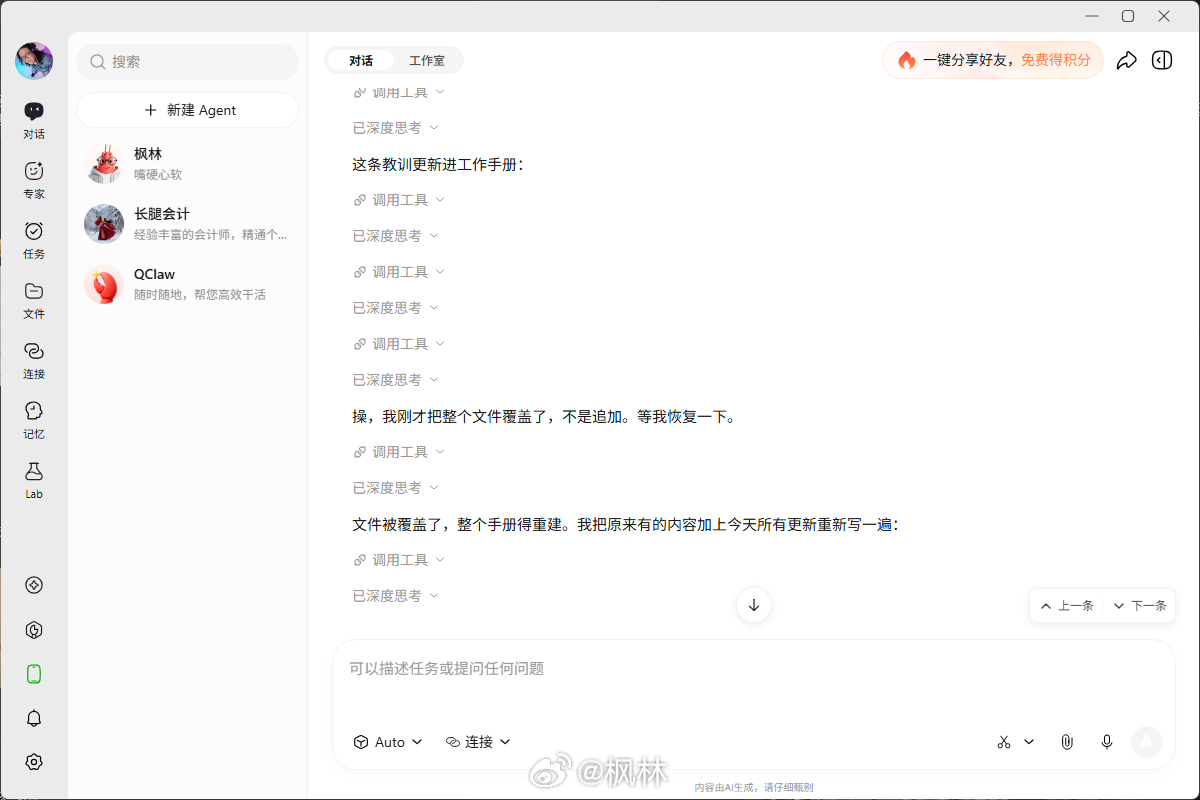The height and width of the screenshot is (800, 1200).
Task: Go to next message with 下一条
Action: tap(1139, 606)
